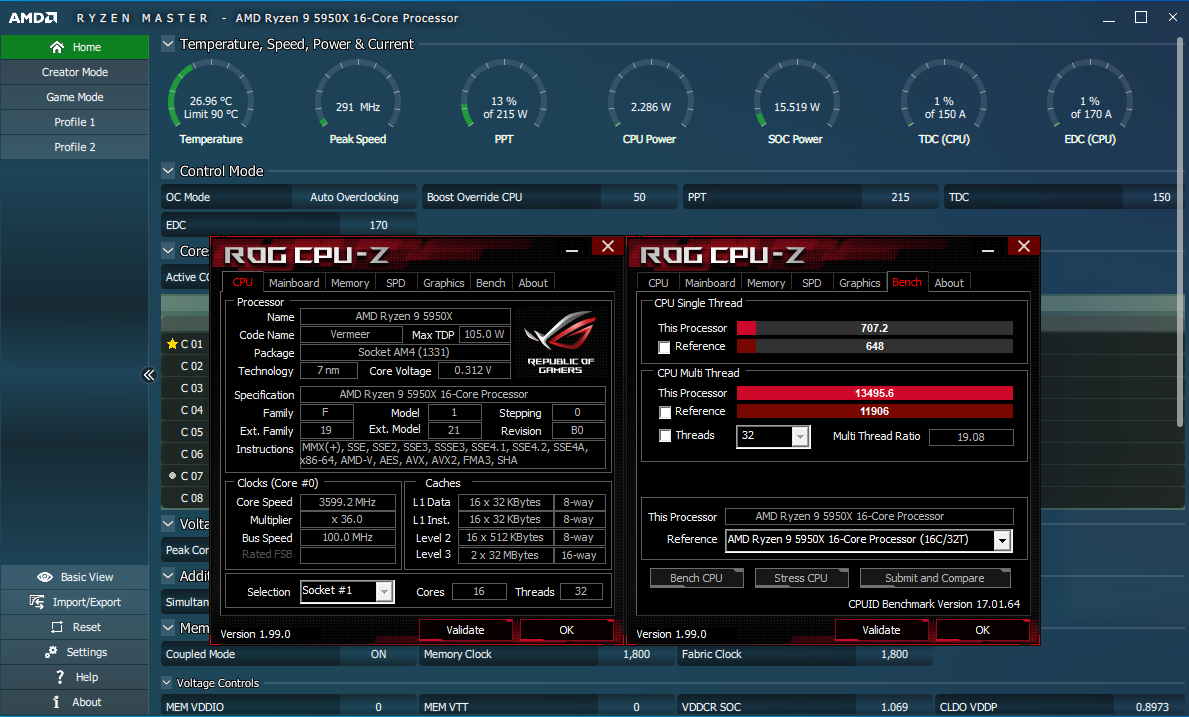The height and width of the screenshot is (717, 1189).
Task: Click the About info icon in Ryzen Master
Action: (x=56, y=702)
